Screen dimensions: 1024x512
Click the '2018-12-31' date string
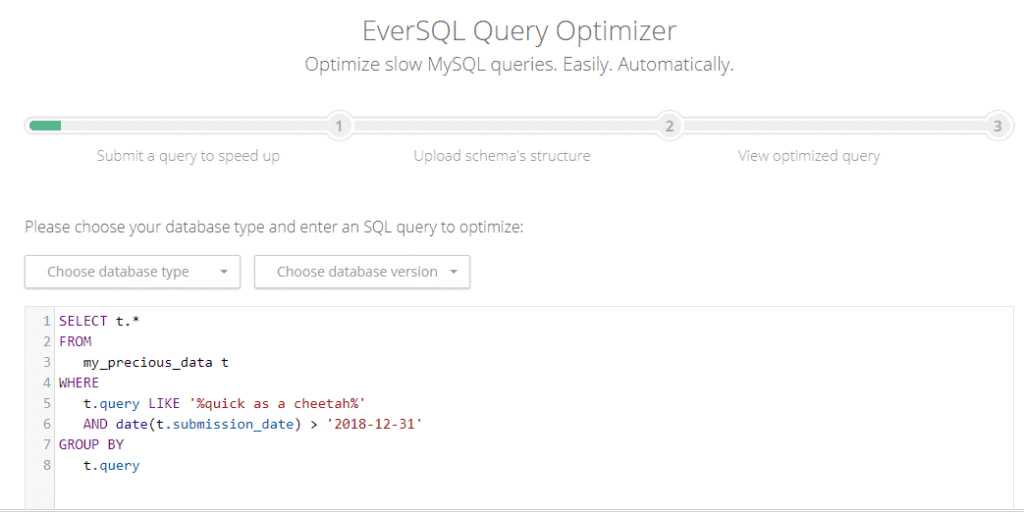(x=375, y=424)
